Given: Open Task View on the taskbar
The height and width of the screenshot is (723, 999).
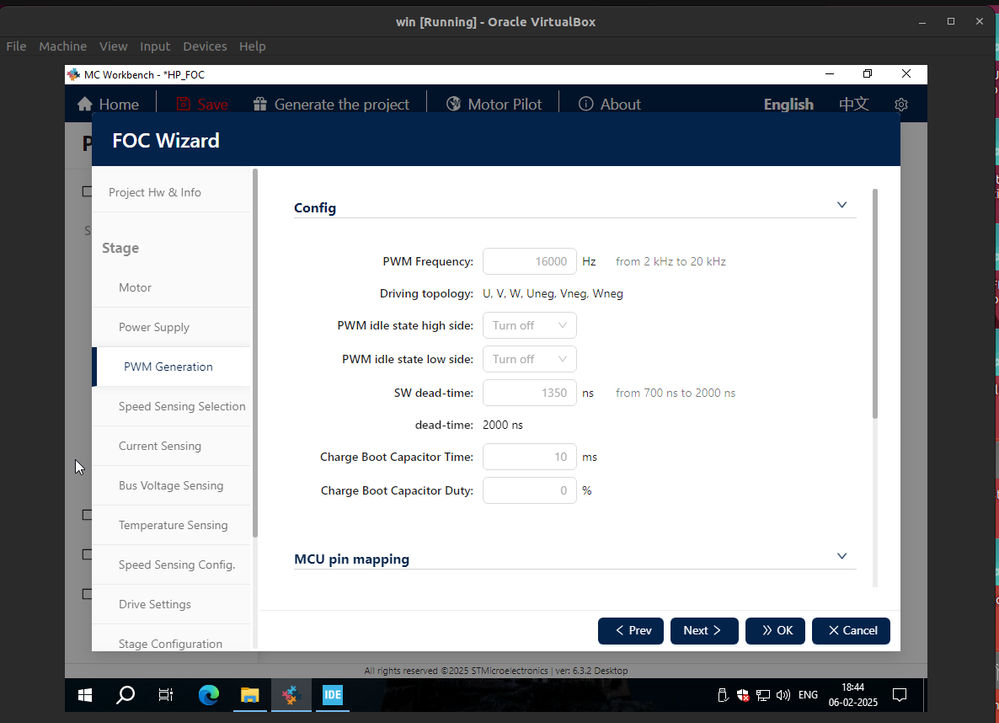Looking at the screenshot, I should click(x=166, y=695).
